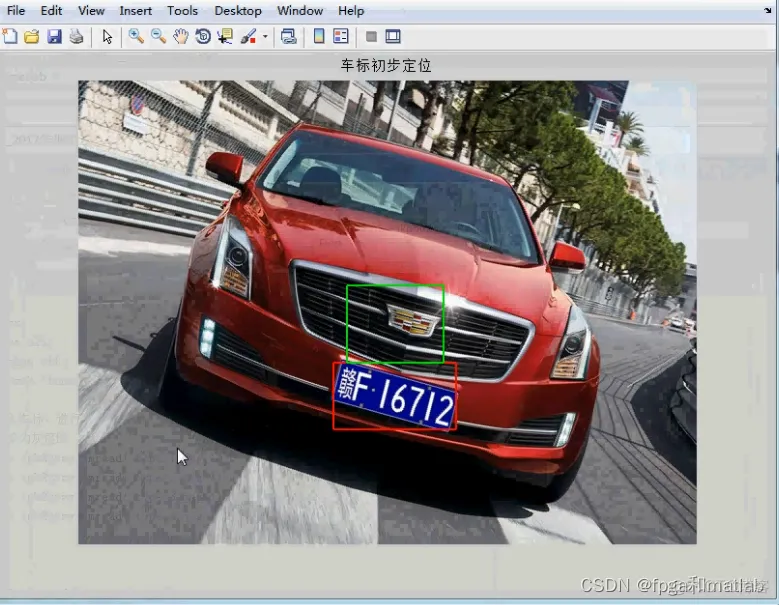Select the Data Cursor tool
This screenshot has height=605, width=779.
click(x=225, y=36)
